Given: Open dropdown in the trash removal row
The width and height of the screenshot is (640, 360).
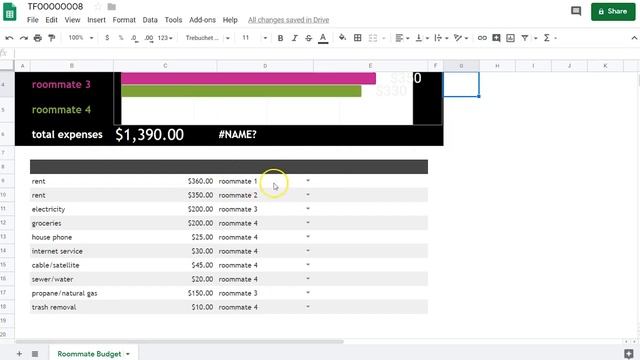Looking at the screenshot, I should (308, 307).
